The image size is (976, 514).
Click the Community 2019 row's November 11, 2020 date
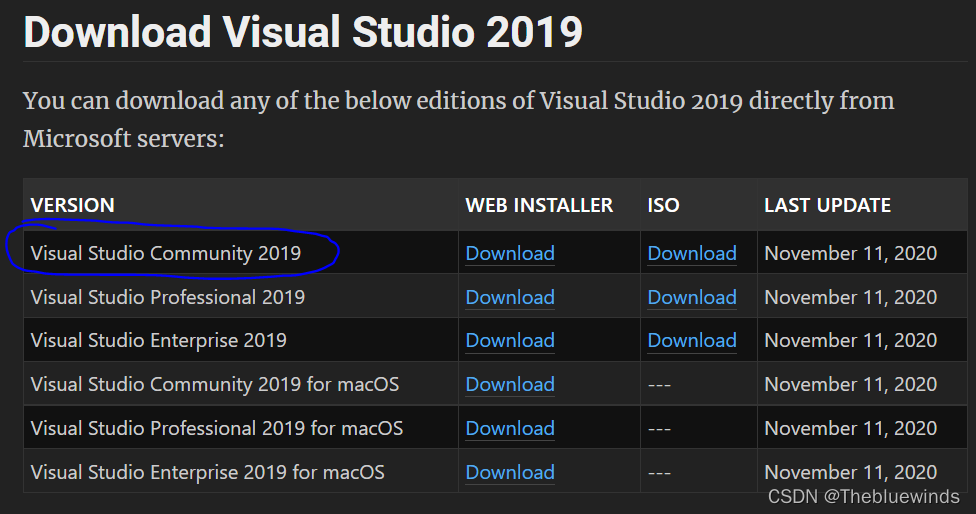pos(850,253)
